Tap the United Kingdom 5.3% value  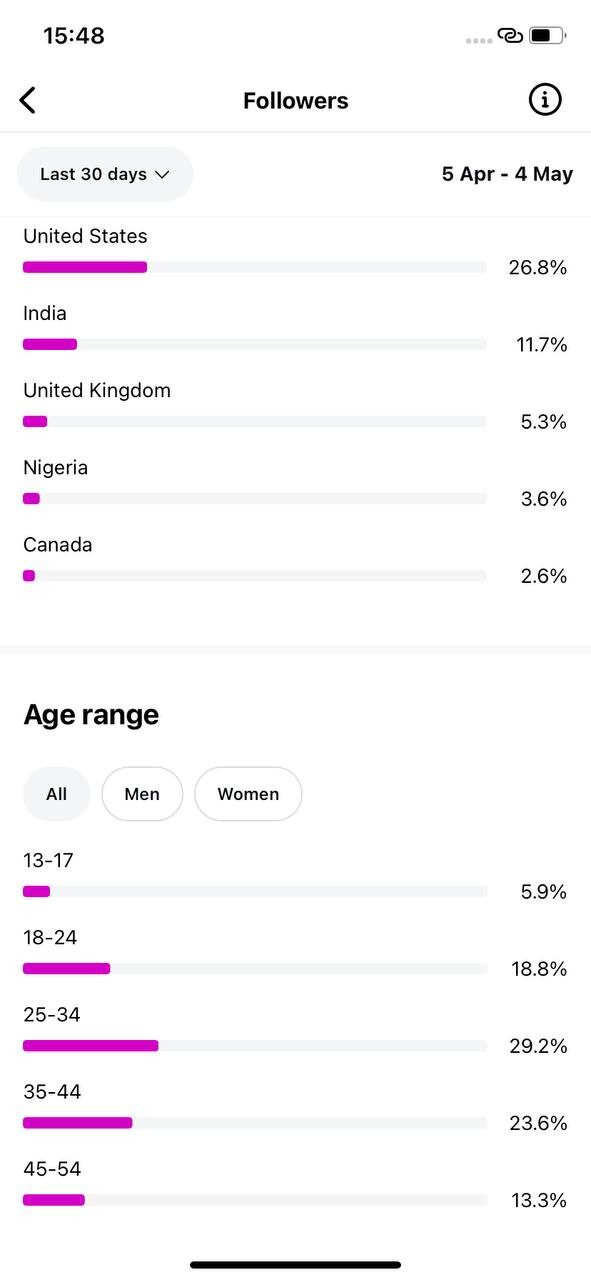pyautogui.click(x=544, y=422)
